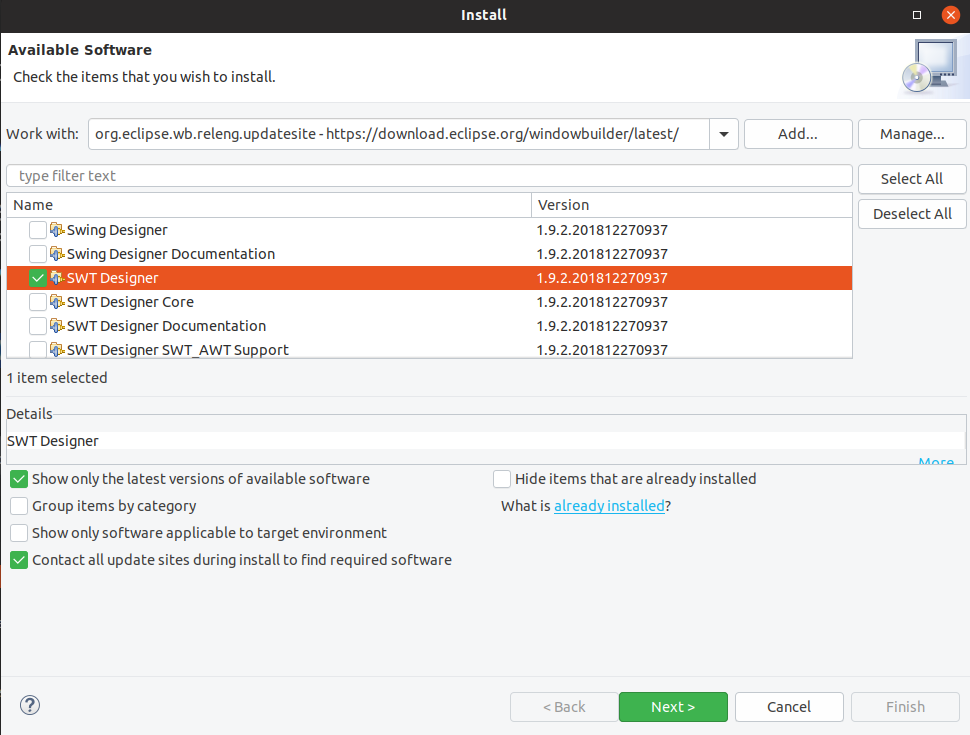Enable 'Hide items that are already installed'
This screenshot has width=970, height=735.
[x=502, y=479]
